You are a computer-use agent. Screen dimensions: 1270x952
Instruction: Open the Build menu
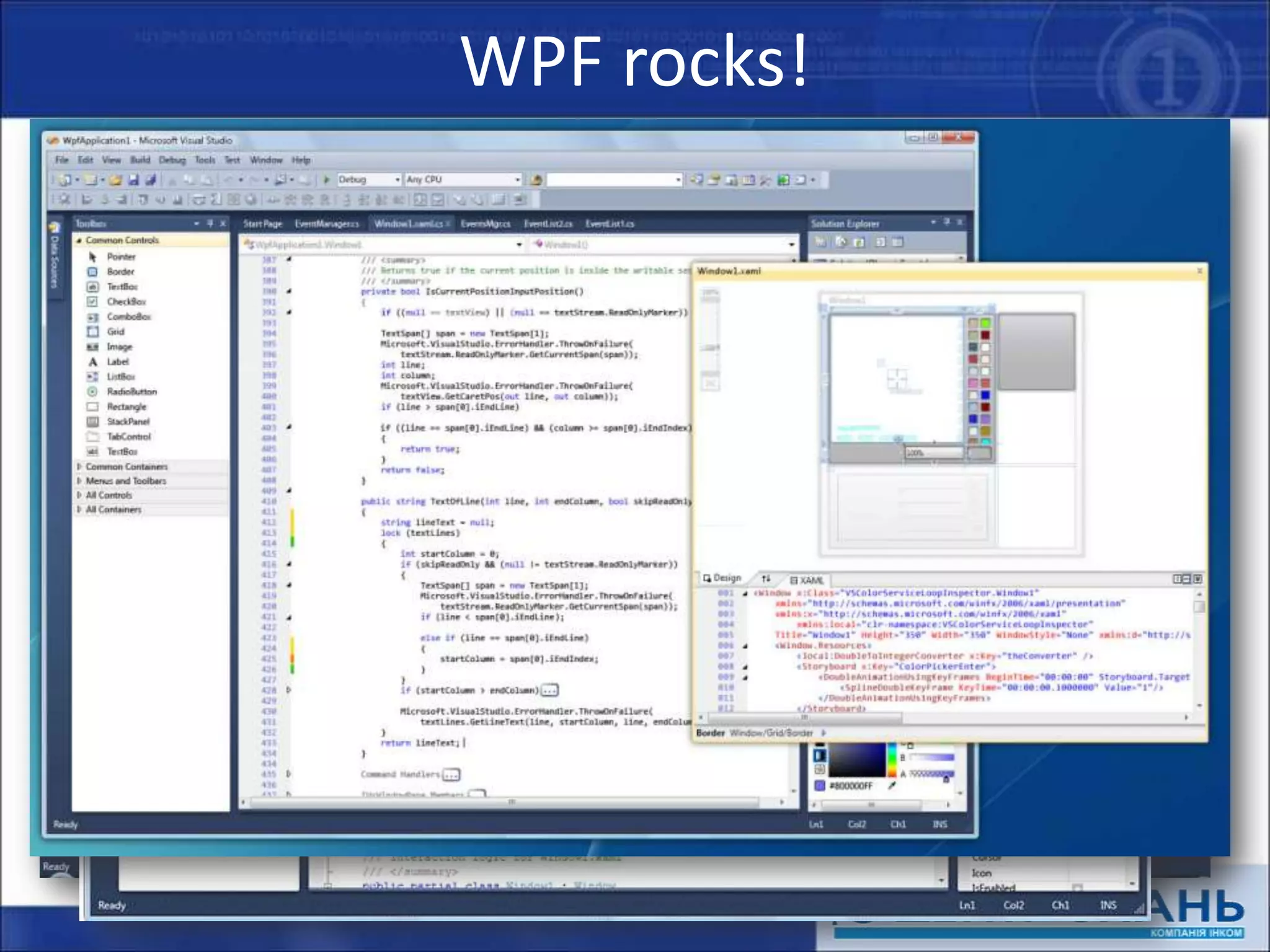140,160
